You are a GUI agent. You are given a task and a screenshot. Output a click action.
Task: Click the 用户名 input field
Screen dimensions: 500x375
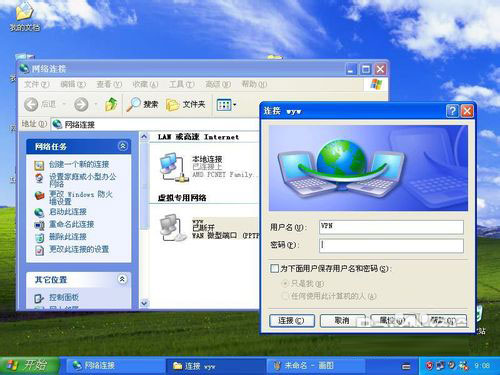point(391,227)
